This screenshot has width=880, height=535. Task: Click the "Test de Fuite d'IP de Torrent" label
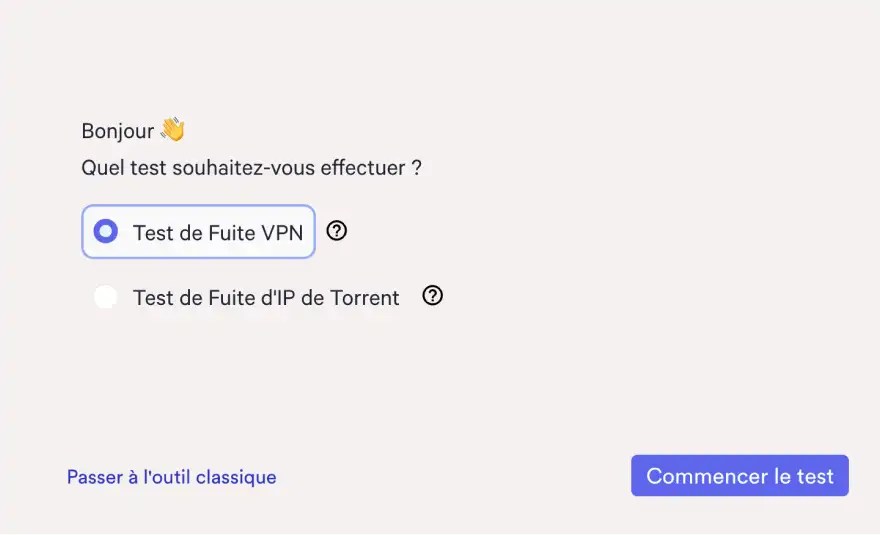(x=266, y=297)
